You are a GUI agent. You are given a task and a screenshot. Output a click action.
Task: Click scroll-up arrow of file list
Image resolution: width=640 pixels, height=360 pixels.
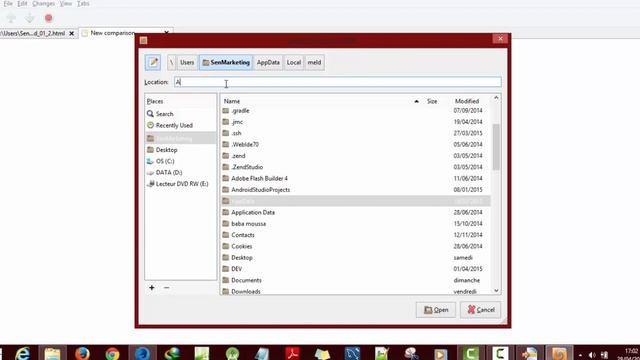tap(496, 98)
